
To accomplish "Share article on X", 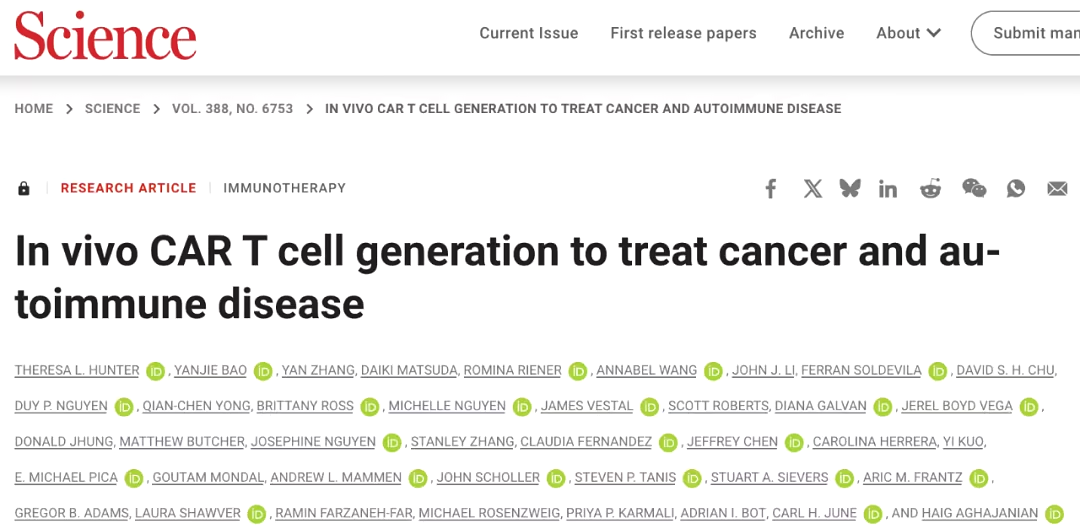I will (813, 189).
